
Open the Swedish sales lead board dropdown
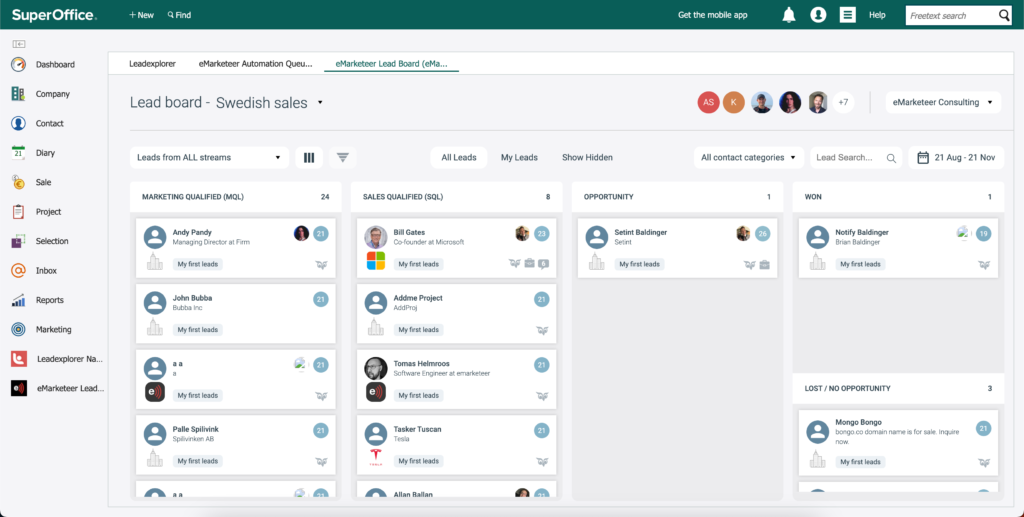[x=320, y=102]
